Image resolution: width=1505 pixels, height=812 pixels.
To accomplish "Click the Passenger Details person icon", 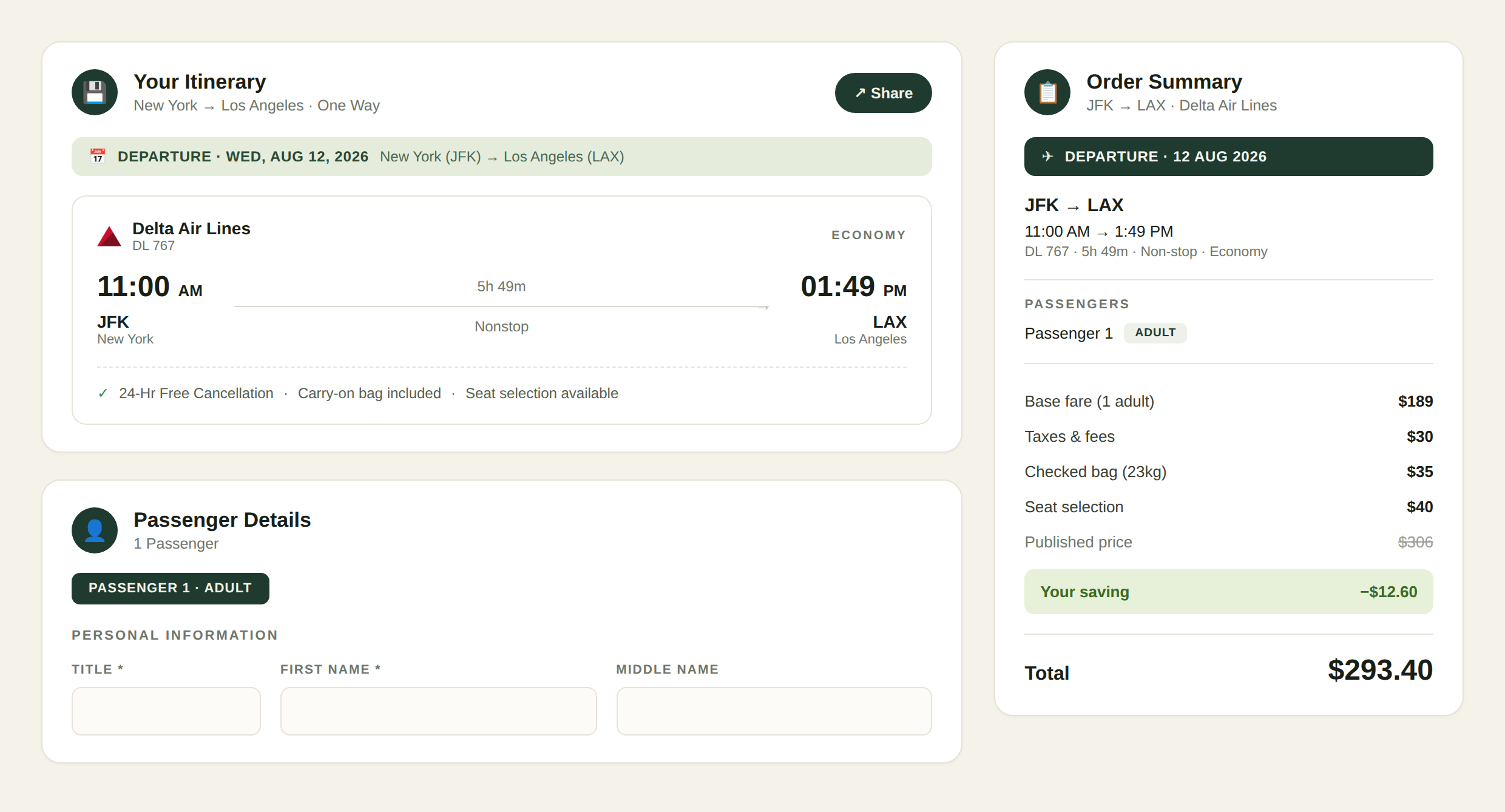I will click(95, 530).
